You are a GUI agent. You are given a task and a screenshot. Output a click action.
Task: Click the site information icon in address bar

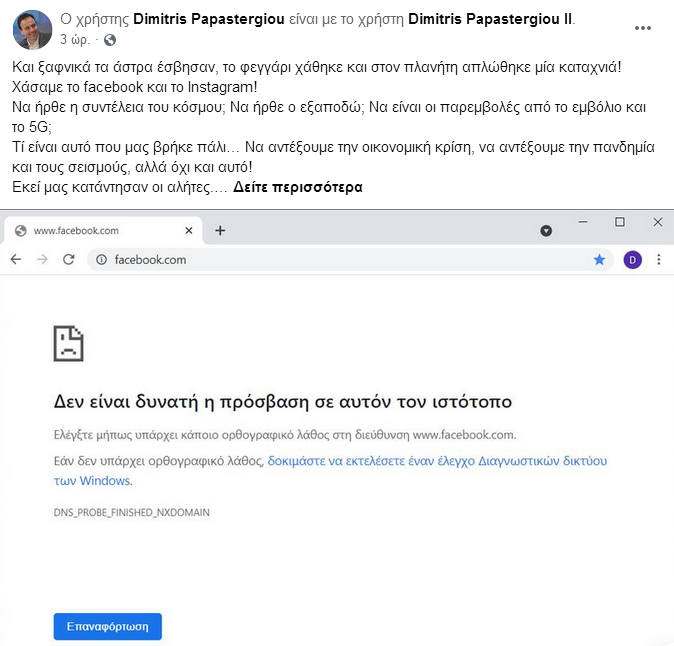click(x=101, y=260)
